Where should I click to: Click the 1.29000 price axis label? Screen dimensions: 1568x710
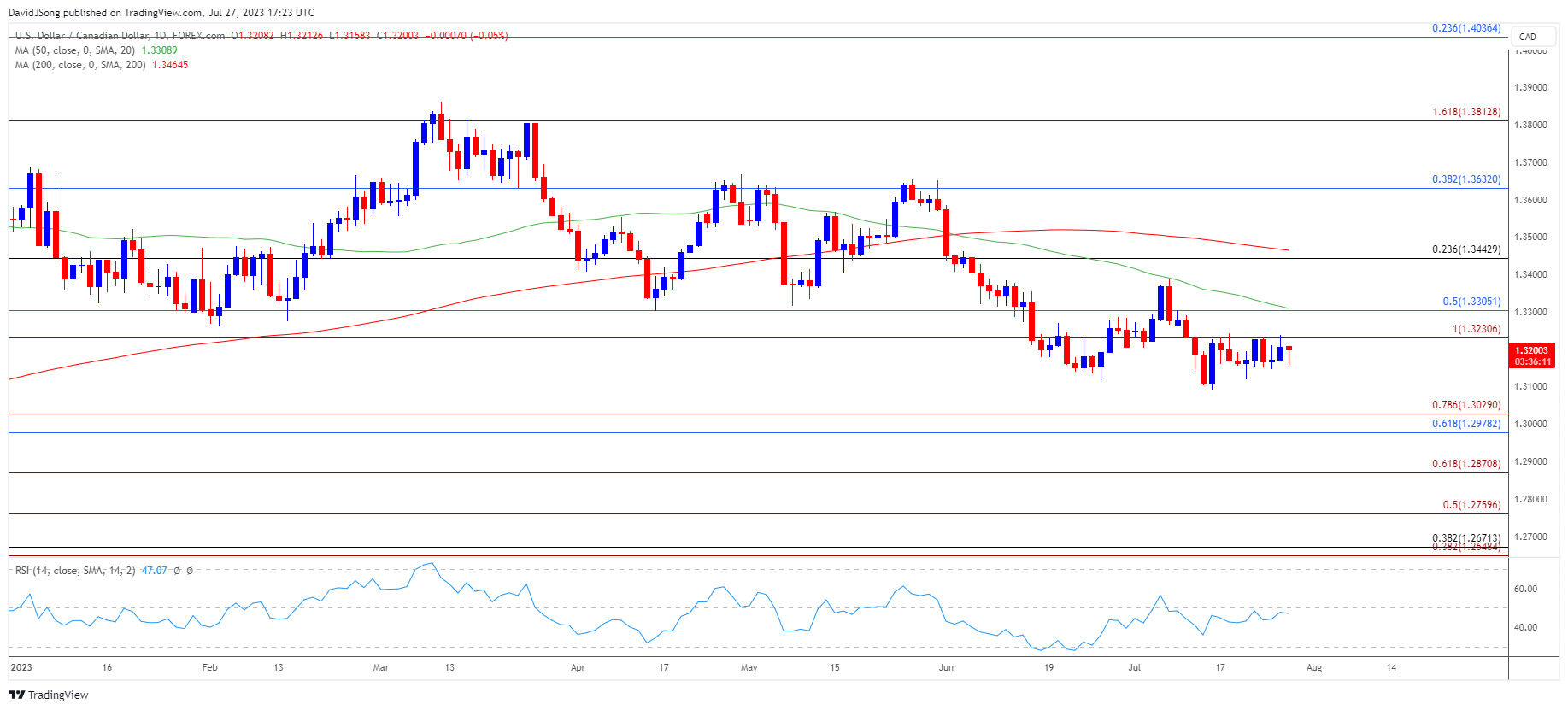click(x=1530, y=461)
